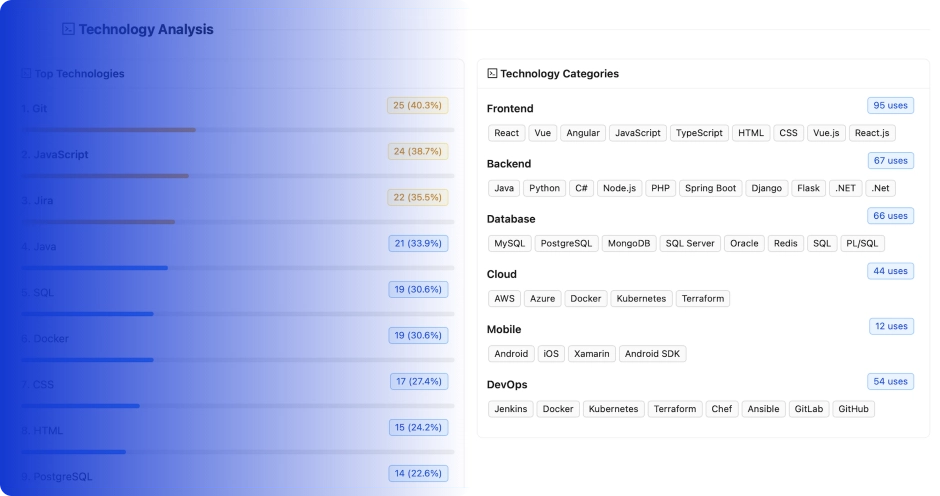Click the Database category heading

point(511,218)
